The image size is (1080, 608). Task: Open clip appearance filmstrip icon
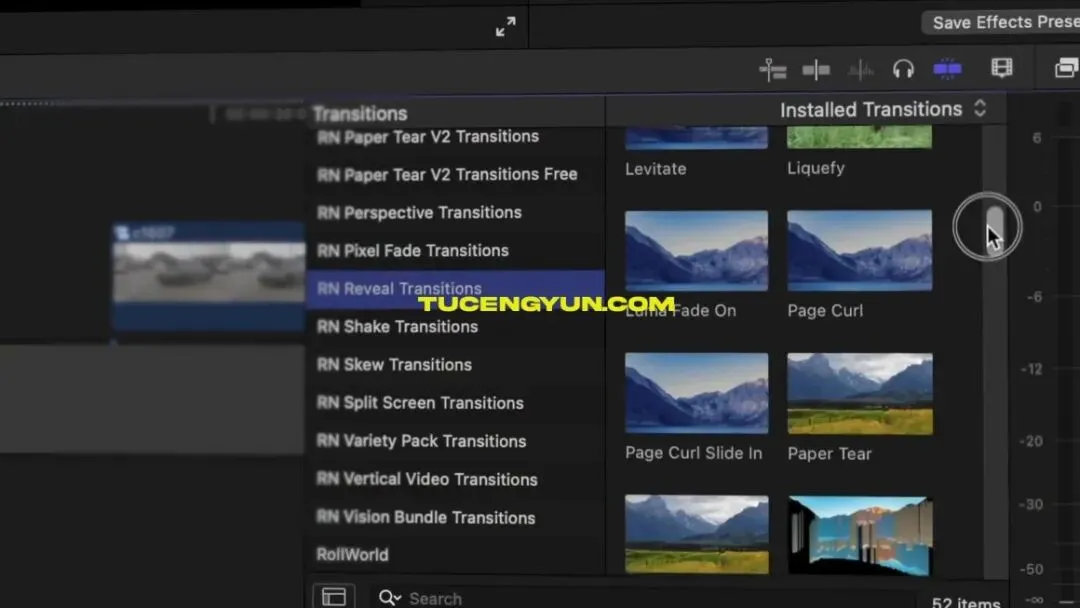(1001, 67)
